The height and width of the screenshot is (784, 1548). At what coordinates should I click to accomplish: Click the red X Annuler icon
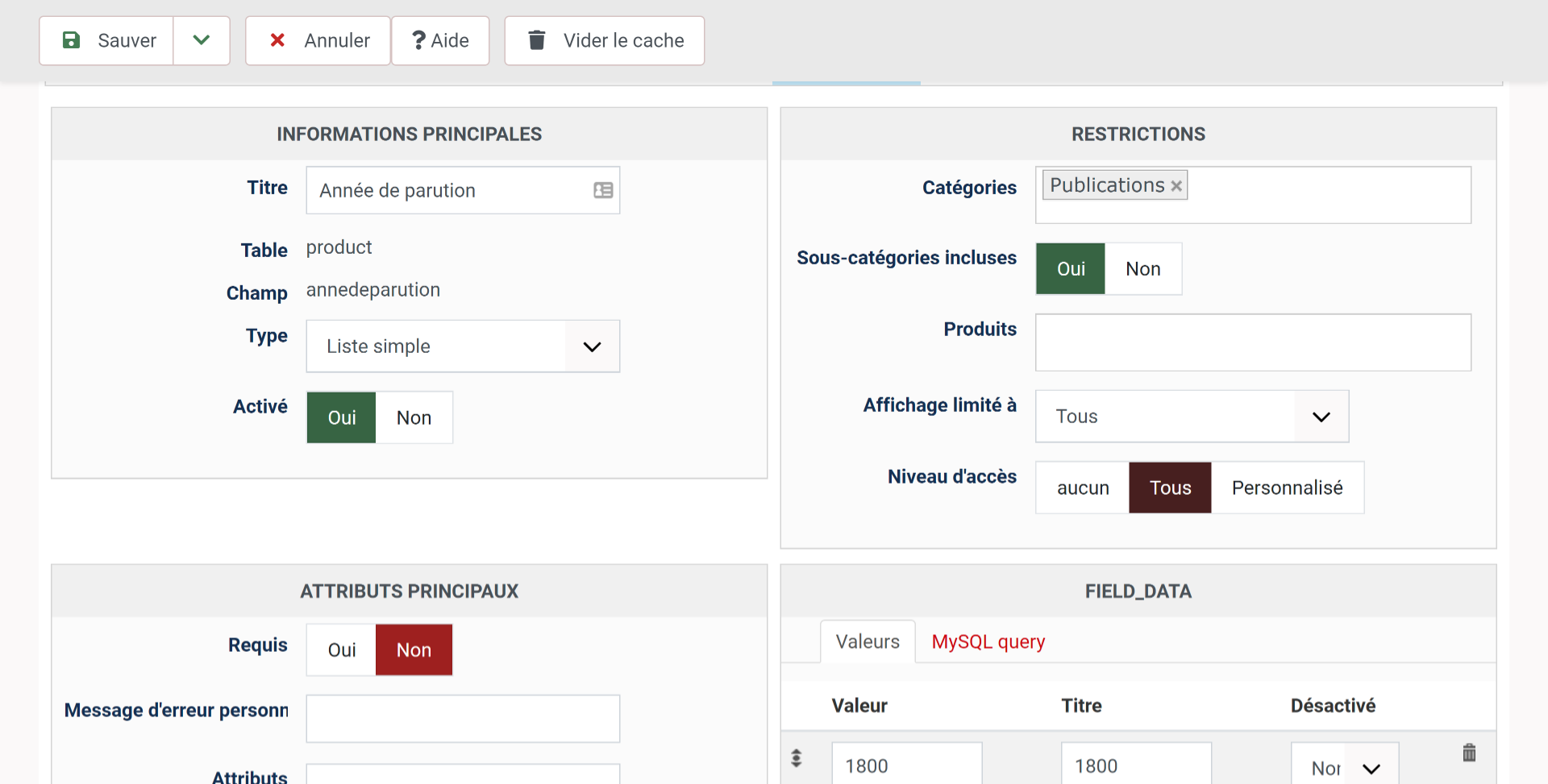[277, 40]
